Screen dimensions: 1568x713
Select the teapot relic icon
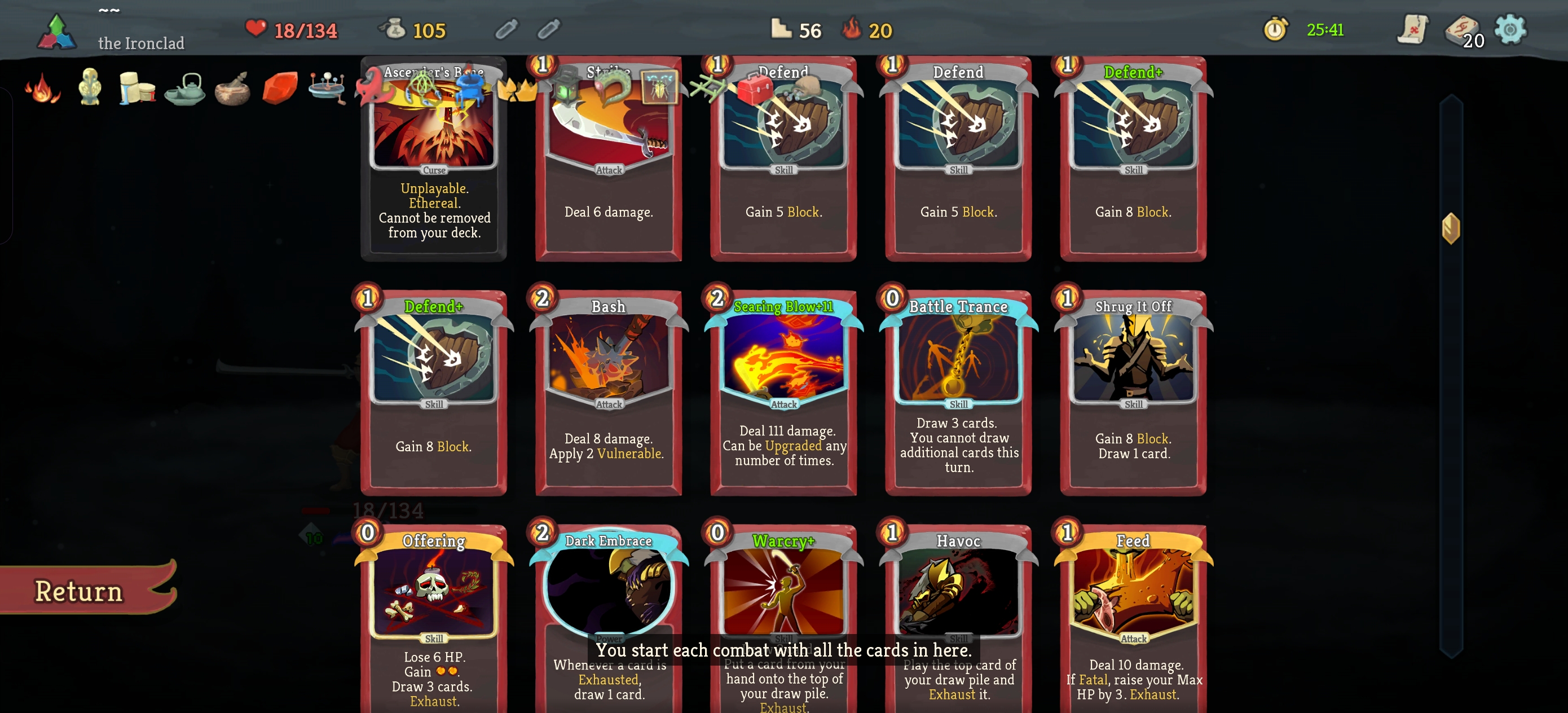(184, 90)
